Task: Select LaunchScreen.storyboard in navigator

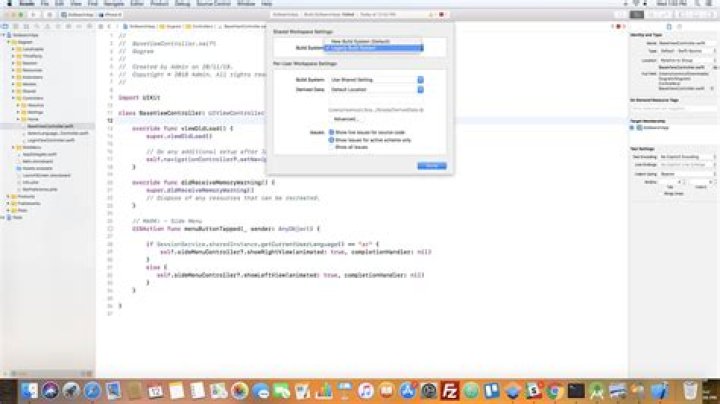Action: click(48, 175)
